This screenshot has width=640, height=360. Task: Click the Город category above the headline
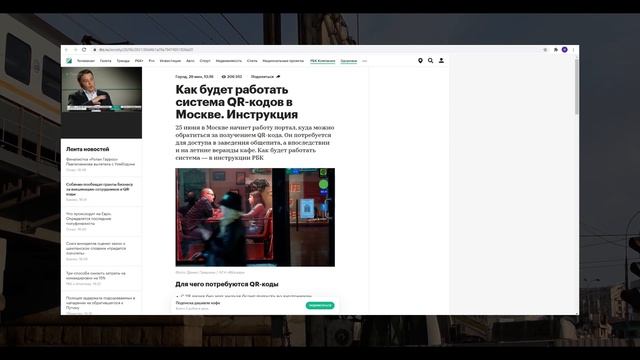181,77
